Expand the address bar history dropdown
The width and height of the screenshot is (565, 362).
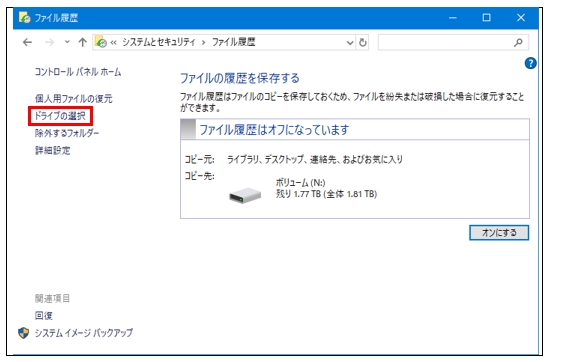point(350,43)
